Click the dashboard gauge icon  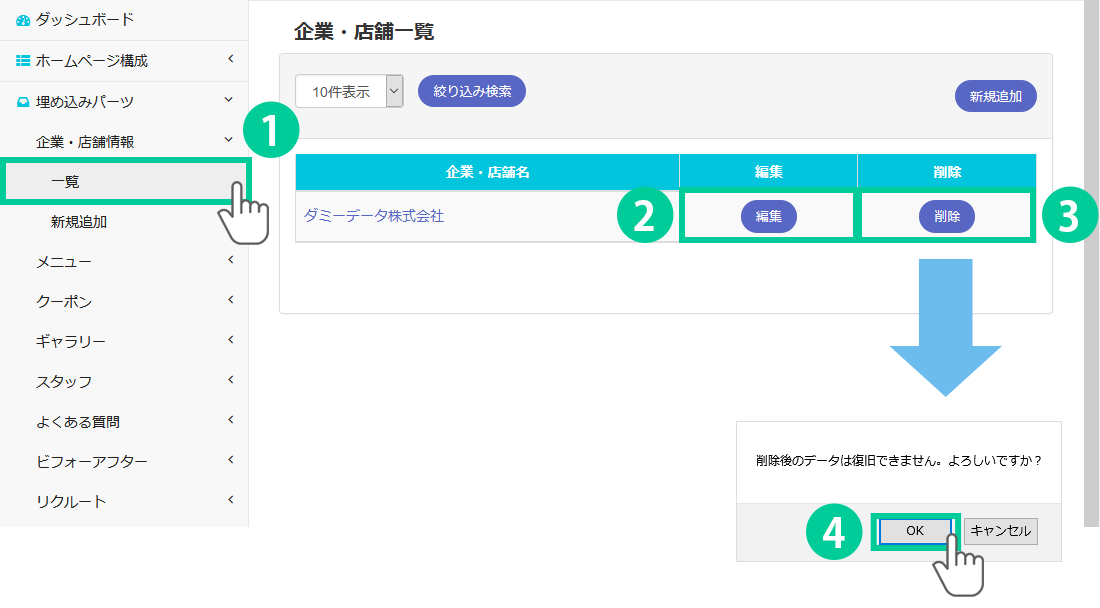(23, 20)
